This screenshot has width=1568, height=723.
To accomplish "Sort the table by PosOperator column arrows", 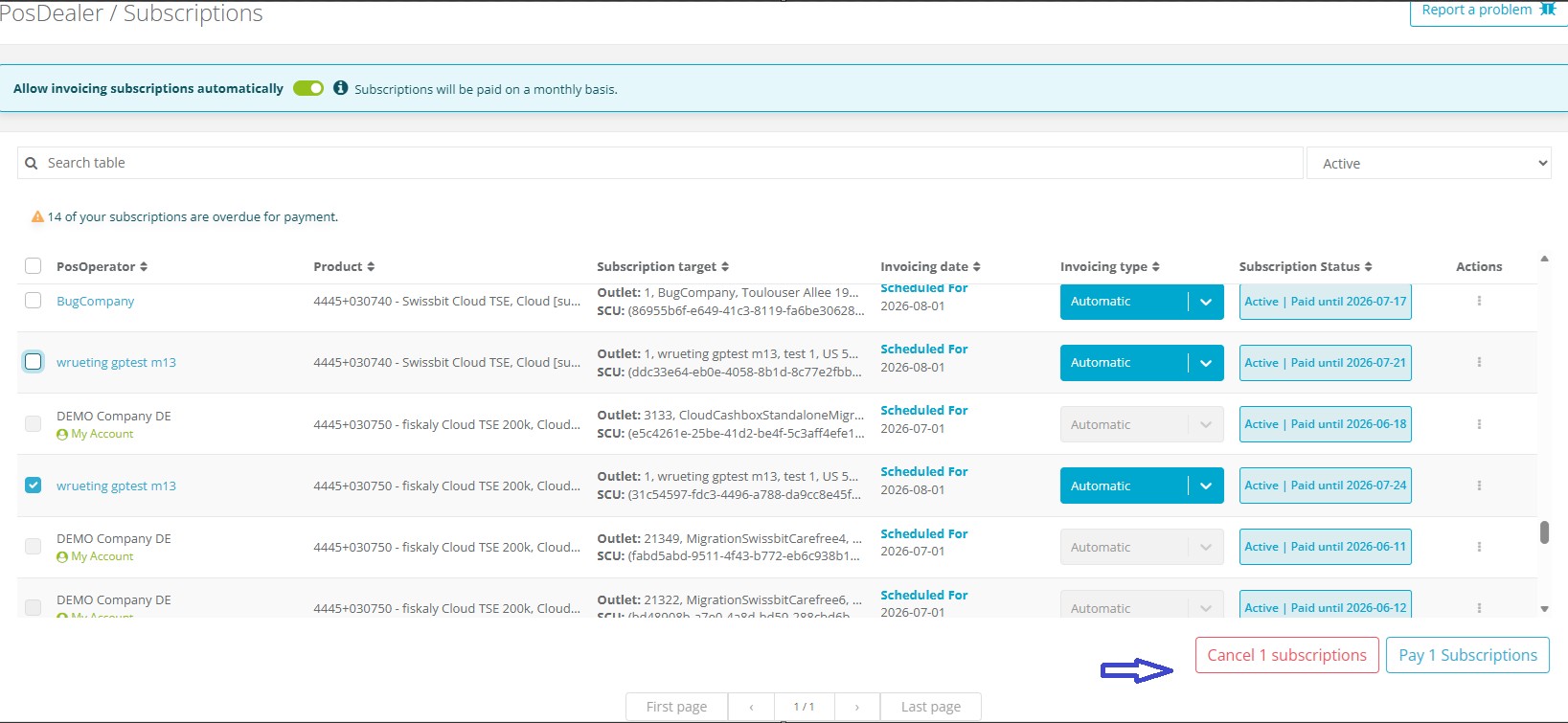I will click(x=144, y=267).
